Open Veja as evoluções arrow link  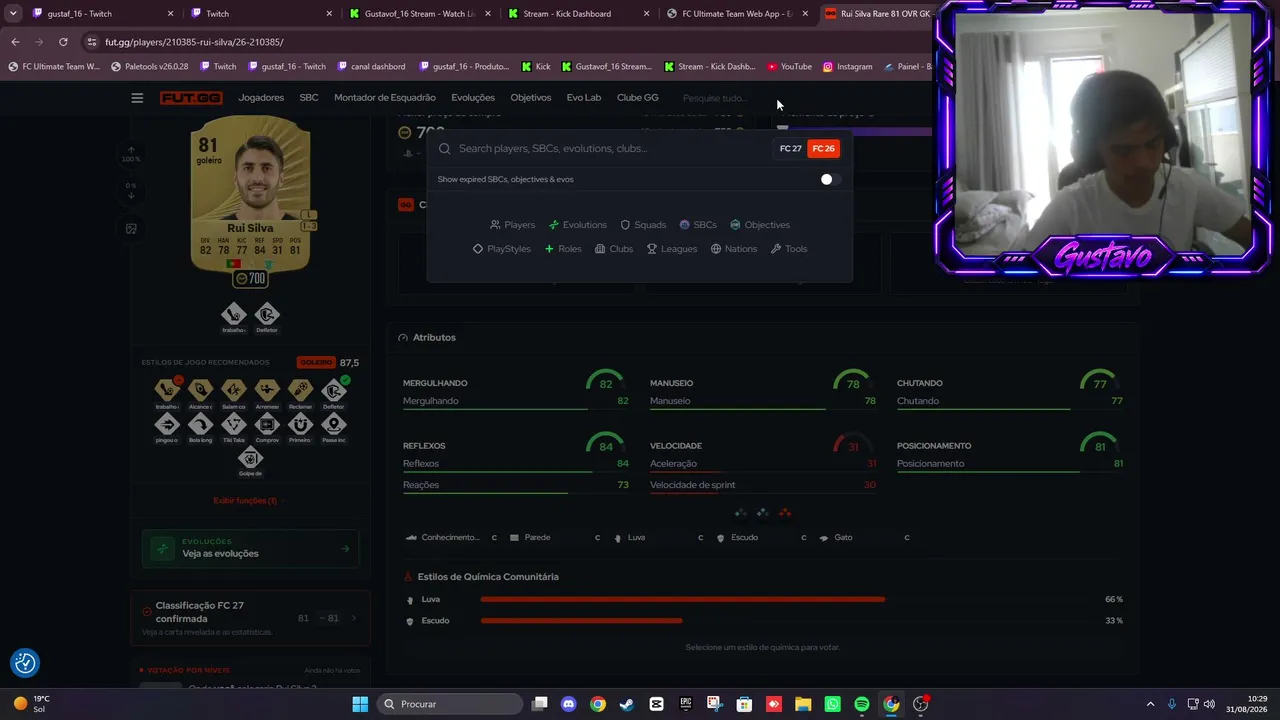coord(345,548)
